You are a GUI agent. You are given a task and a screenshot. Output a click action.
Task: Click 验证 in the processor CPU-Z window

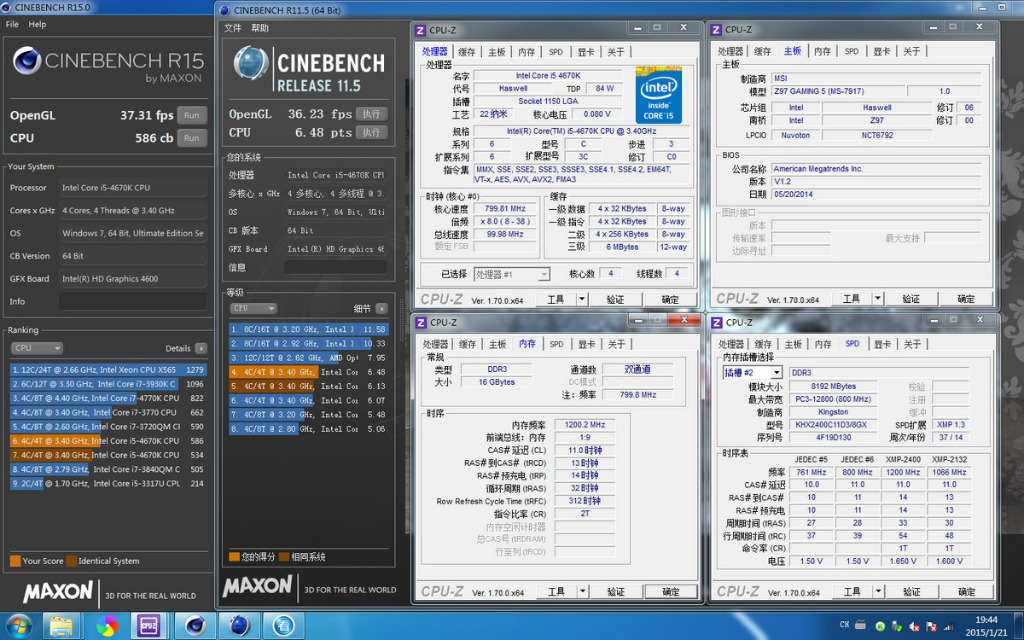(x=615, y=299)
